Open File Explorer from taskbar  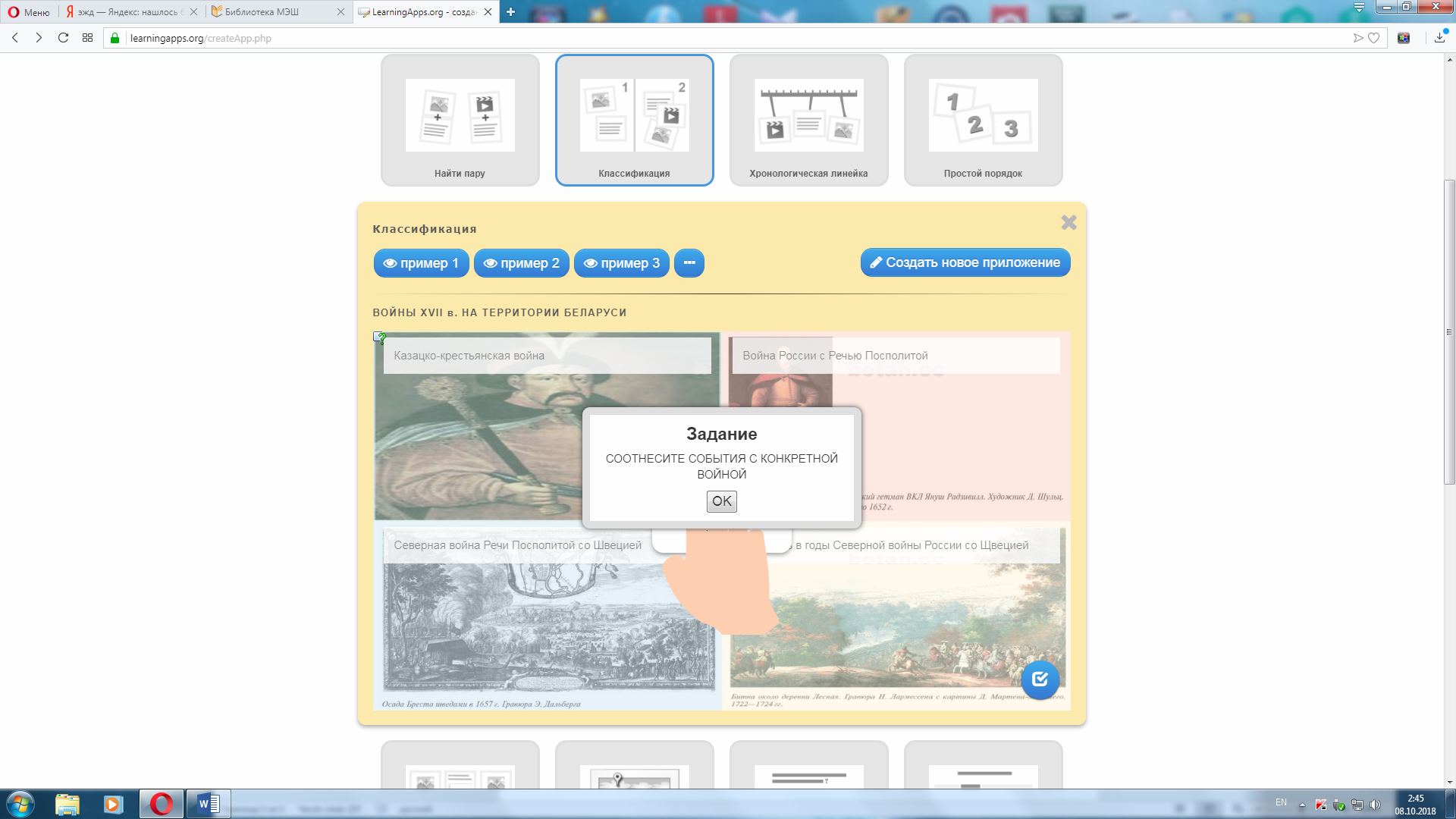pyautogui.click(x=67, y=804)
